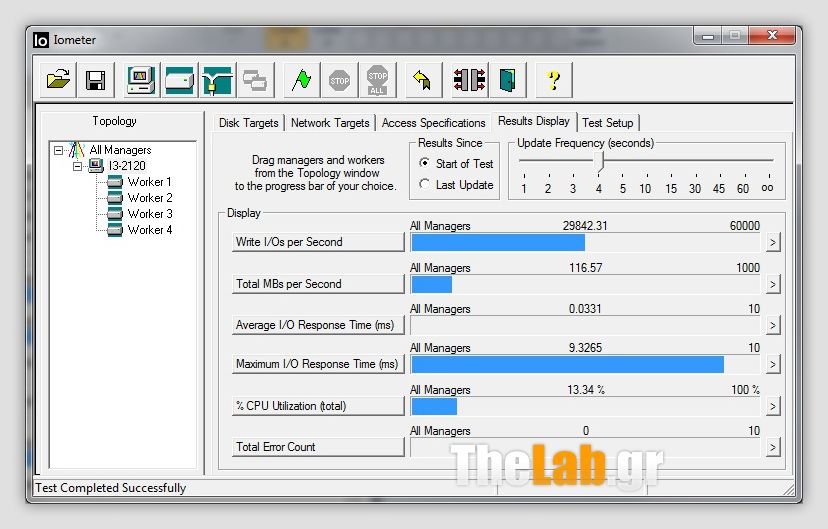
Task: Disconnect selected worker or manager icon
Action: pos(469,80)
